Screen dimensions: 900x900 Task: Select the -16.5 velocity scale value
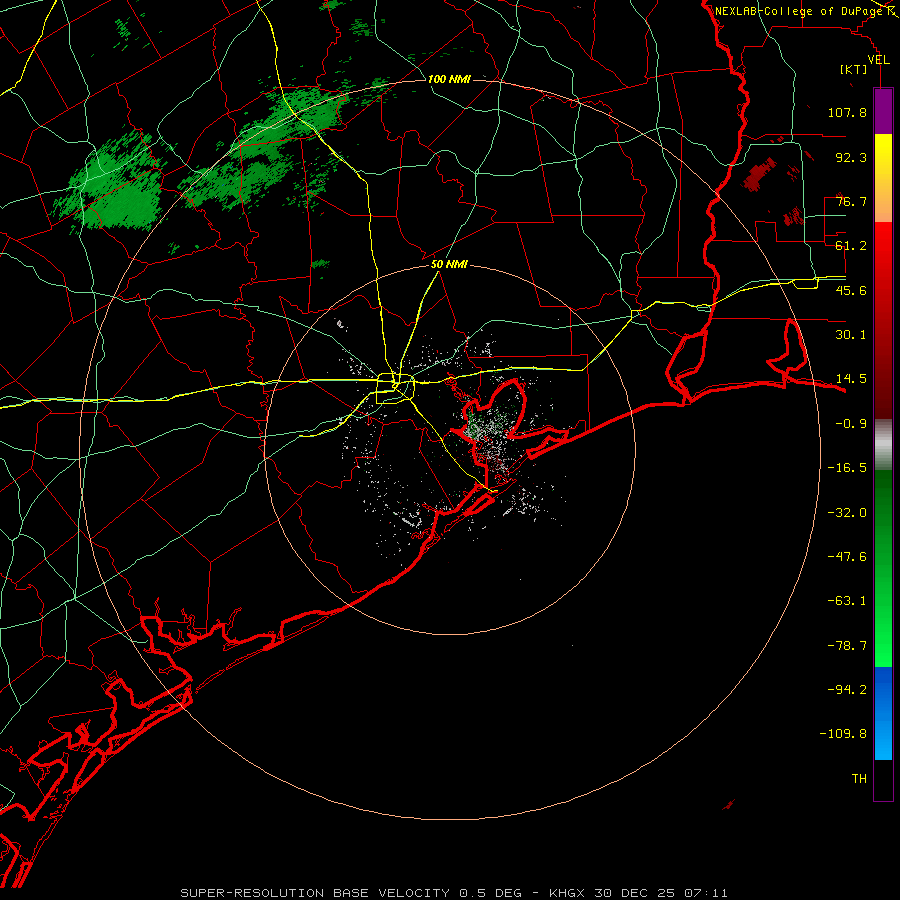[x=847, y=468]
